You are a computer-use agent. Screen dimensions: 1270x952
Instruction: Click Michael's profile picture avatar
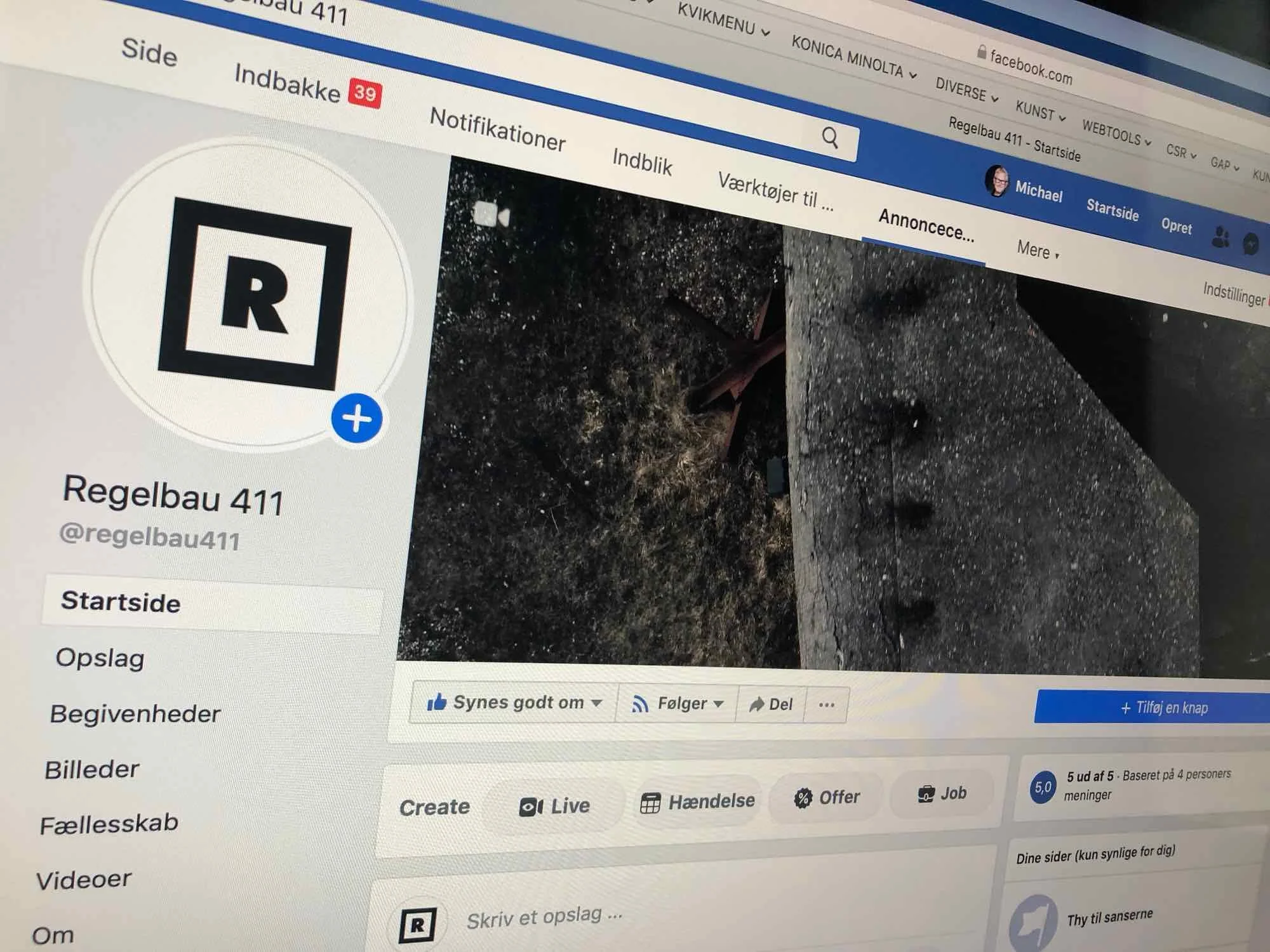coord(997,181)
